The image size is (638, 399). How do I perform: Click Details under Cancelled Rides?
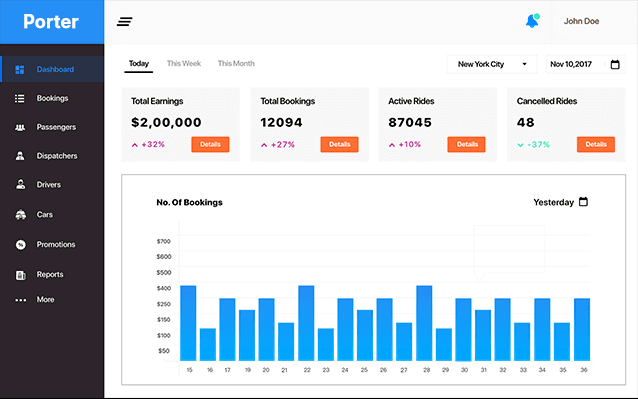(x=596, y=144)
